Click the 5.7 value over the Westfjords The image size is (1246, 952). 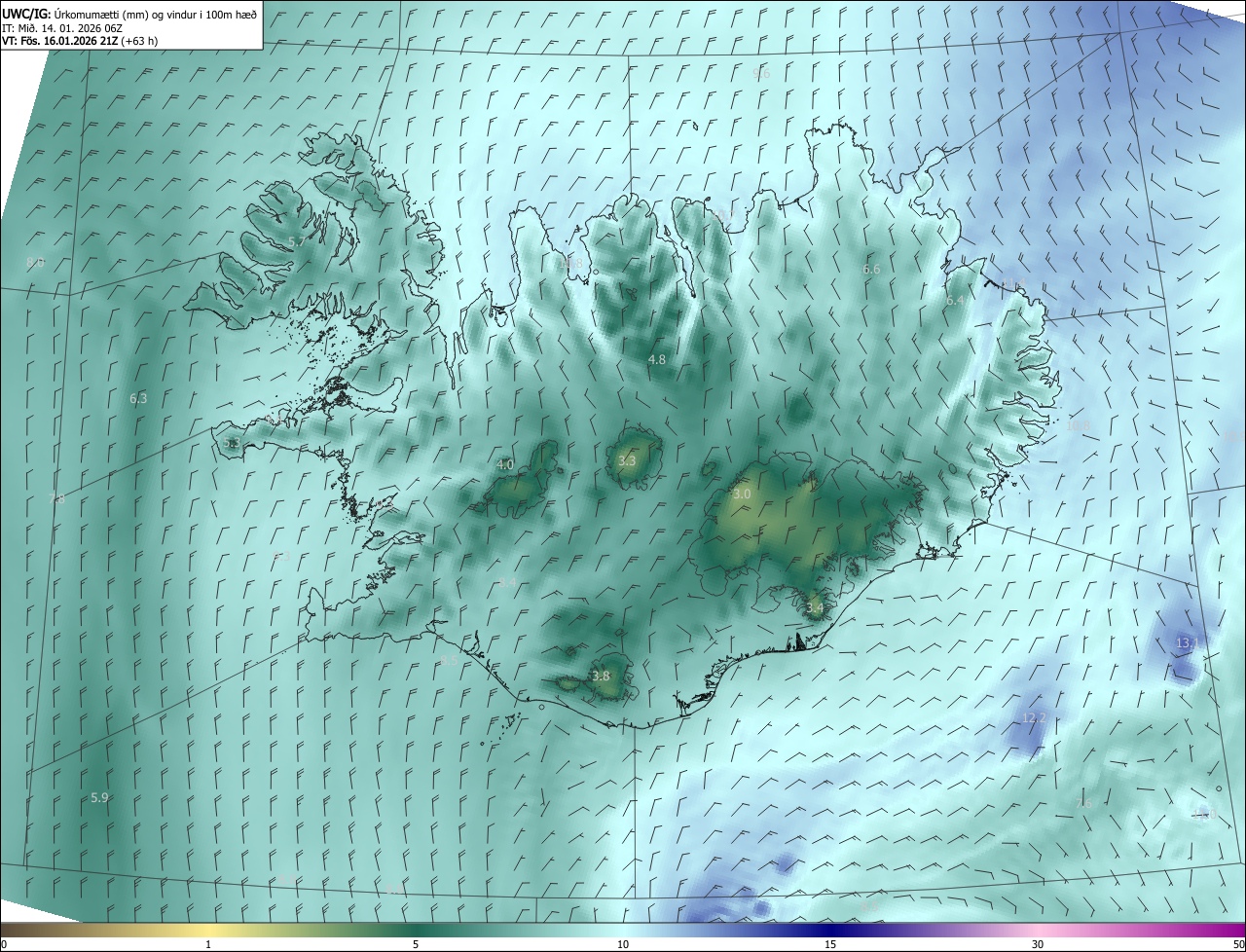(296, 240)
